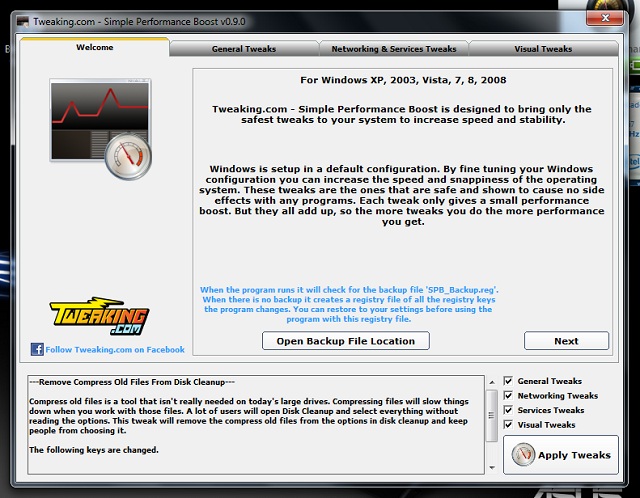Click the description scrollbar up arrow
Screen dimensions: 640x498
point(492,382)
